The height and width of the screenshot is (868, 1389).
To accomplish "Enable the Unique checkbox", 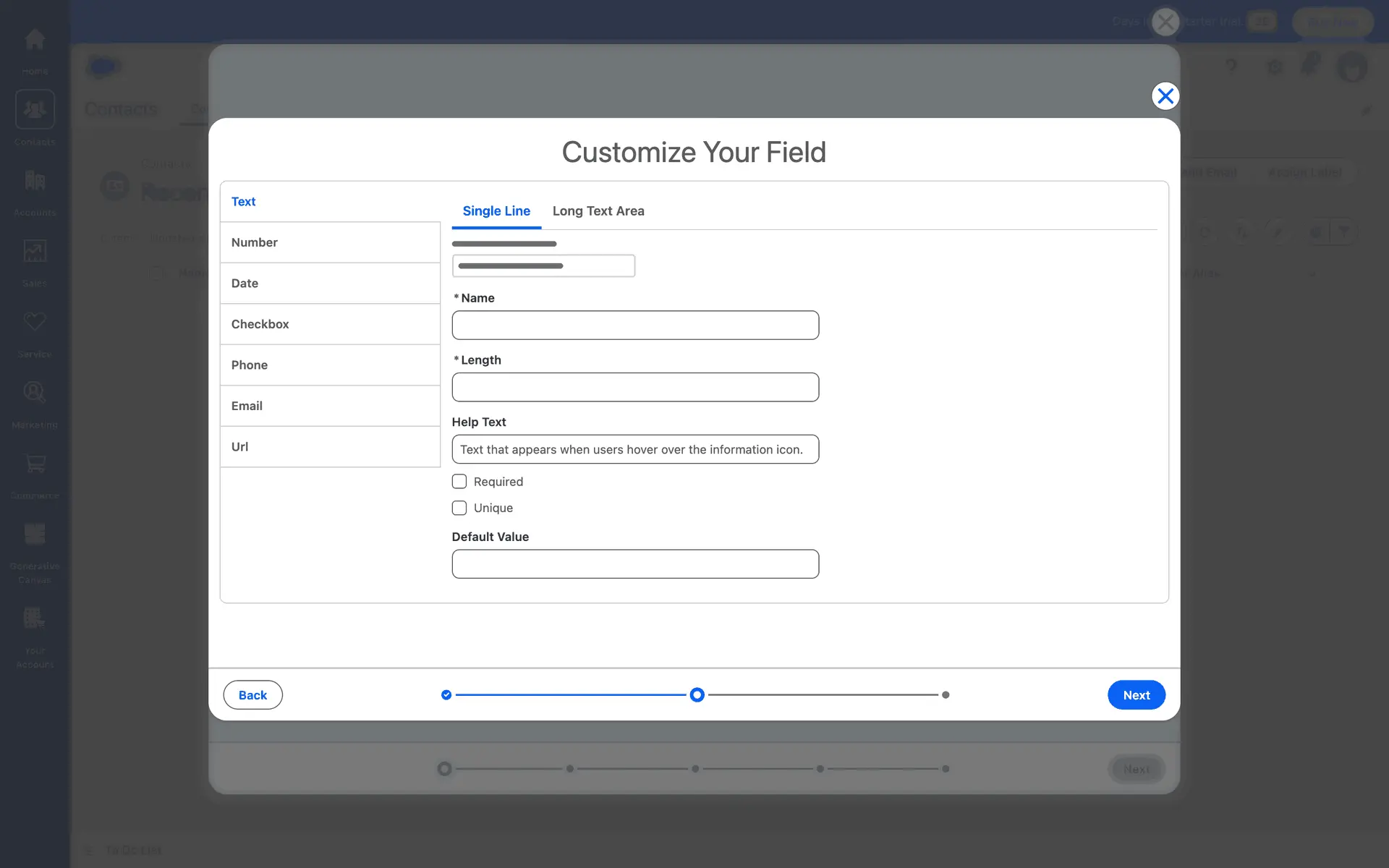I will (459, 508).
